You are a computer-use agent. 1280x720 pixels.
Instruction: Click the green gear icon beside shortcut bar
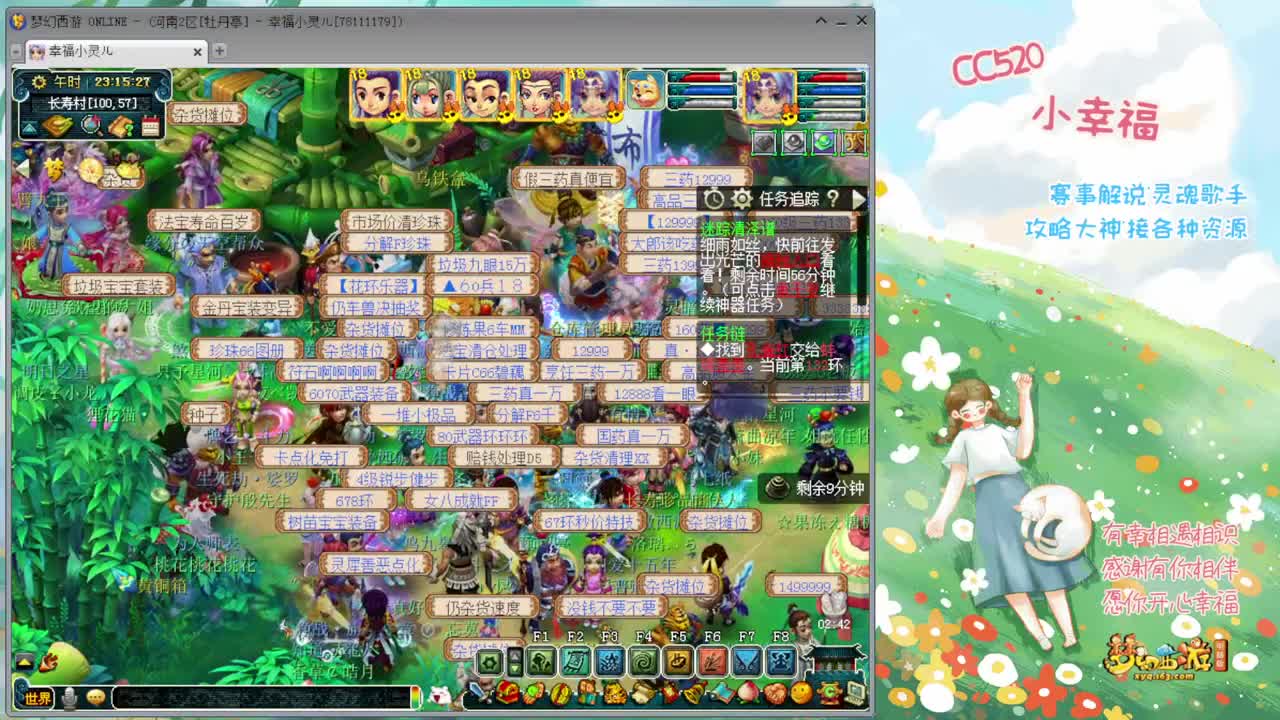(489, 662)
